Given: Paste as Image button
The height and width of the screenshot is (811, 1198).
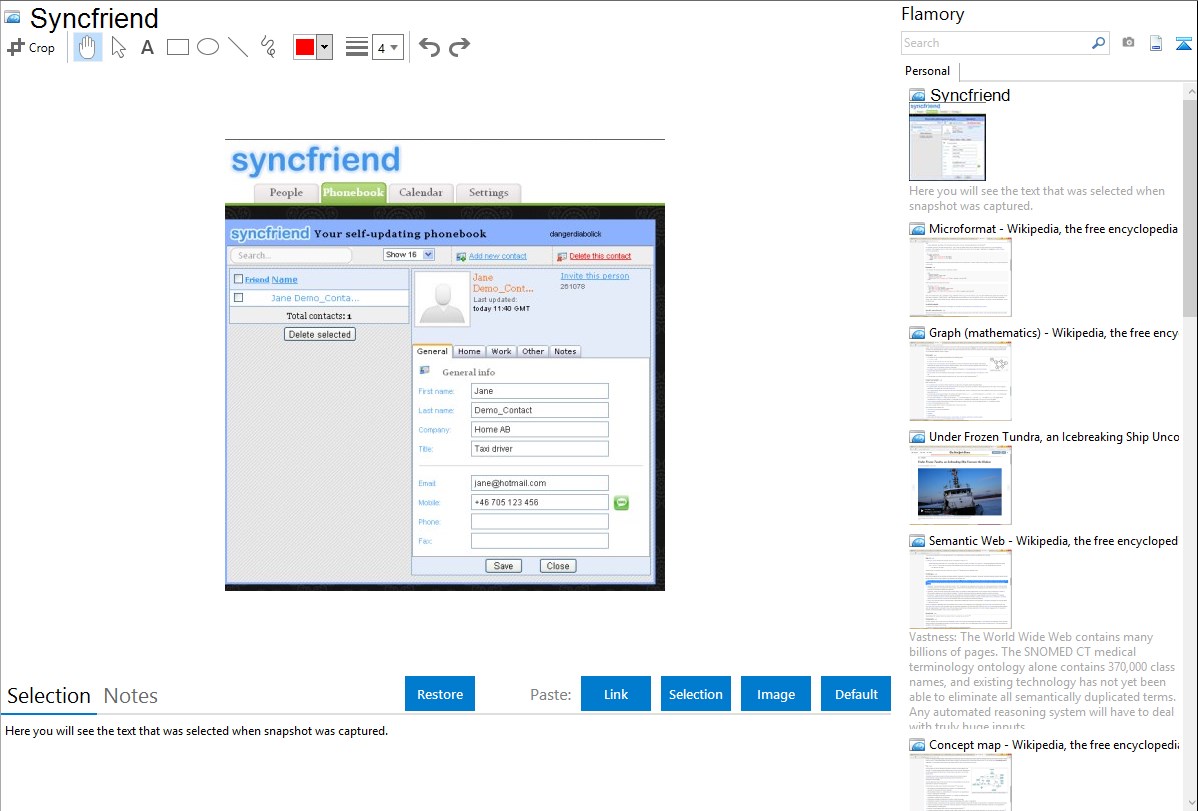Looking at the screenshot, I should coord(775,694).
